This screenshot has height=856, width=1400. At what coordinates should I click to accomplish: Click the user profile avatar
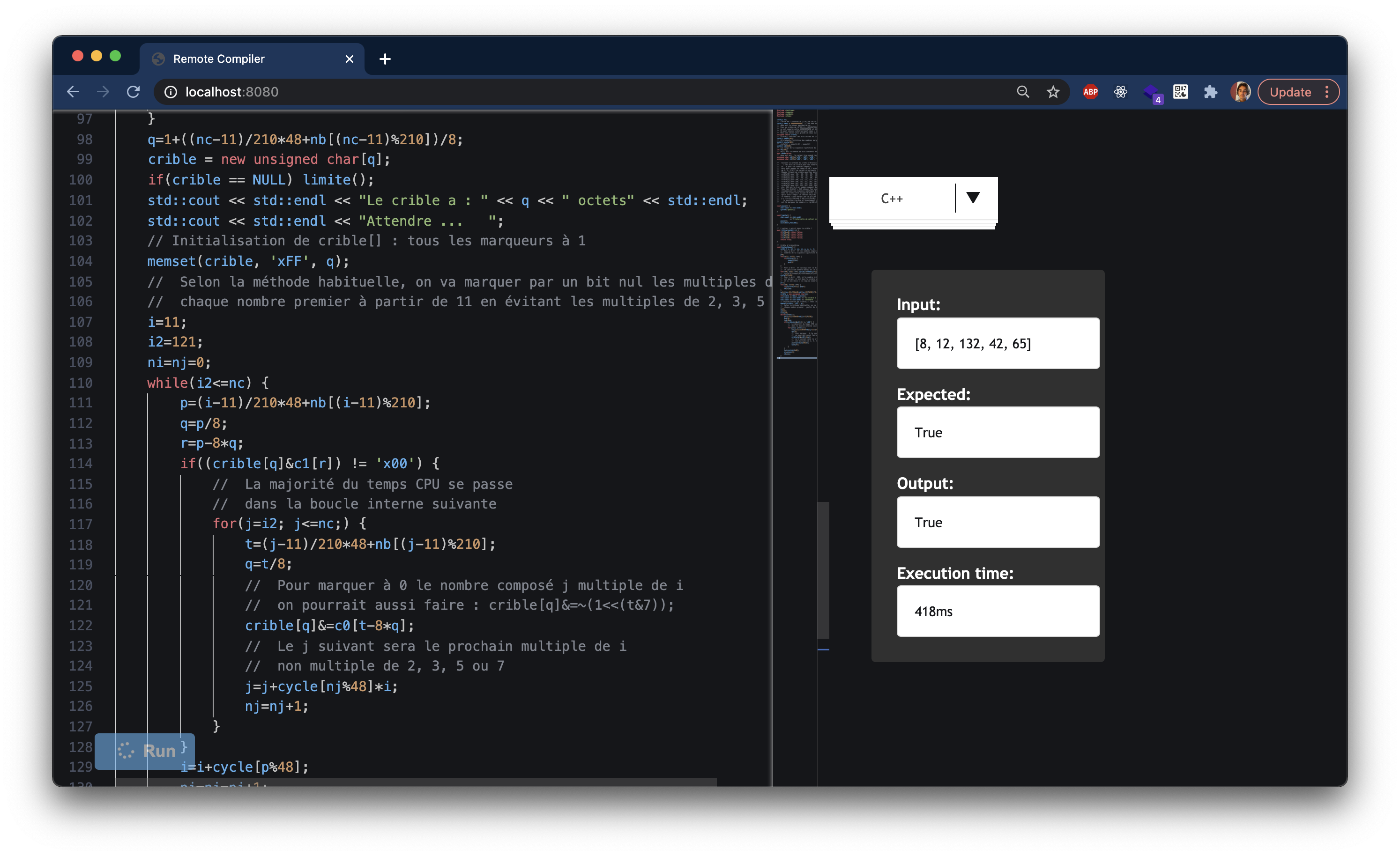[x=1240, y=91]
